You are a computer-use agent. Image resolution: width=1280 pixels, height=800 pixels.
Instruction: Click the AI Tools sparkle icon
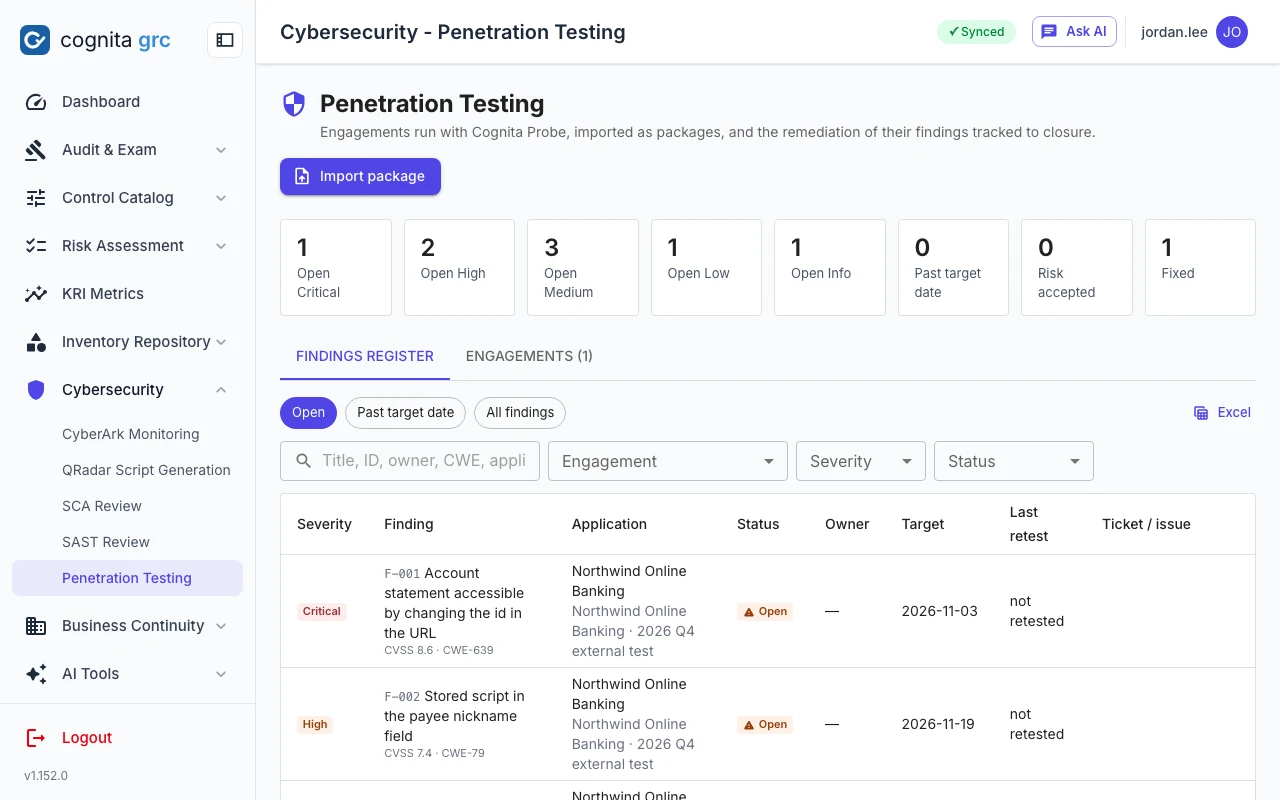click(36, 674)
